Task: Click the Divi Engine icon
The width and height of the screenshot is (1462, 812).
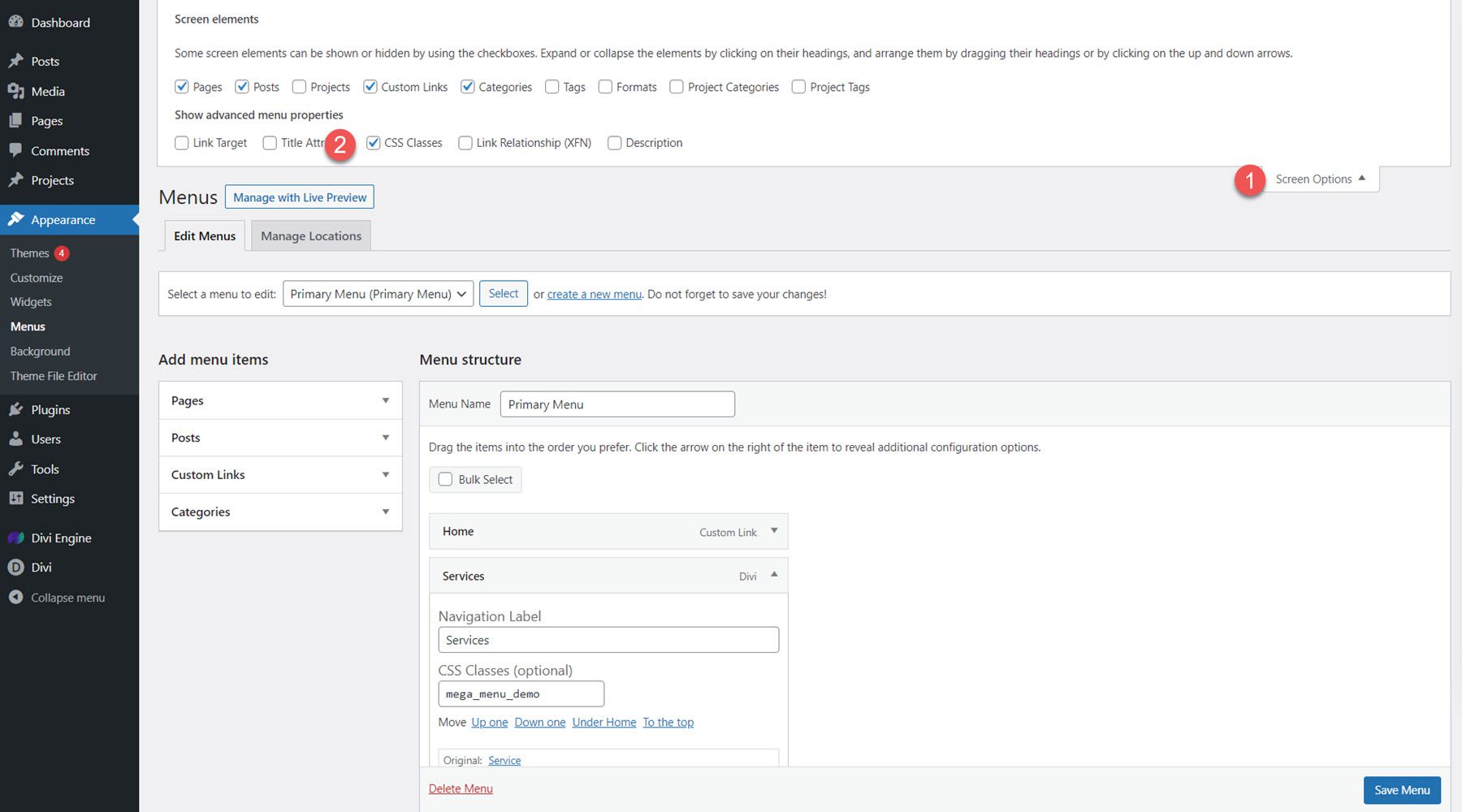Action: click(16, 538)
